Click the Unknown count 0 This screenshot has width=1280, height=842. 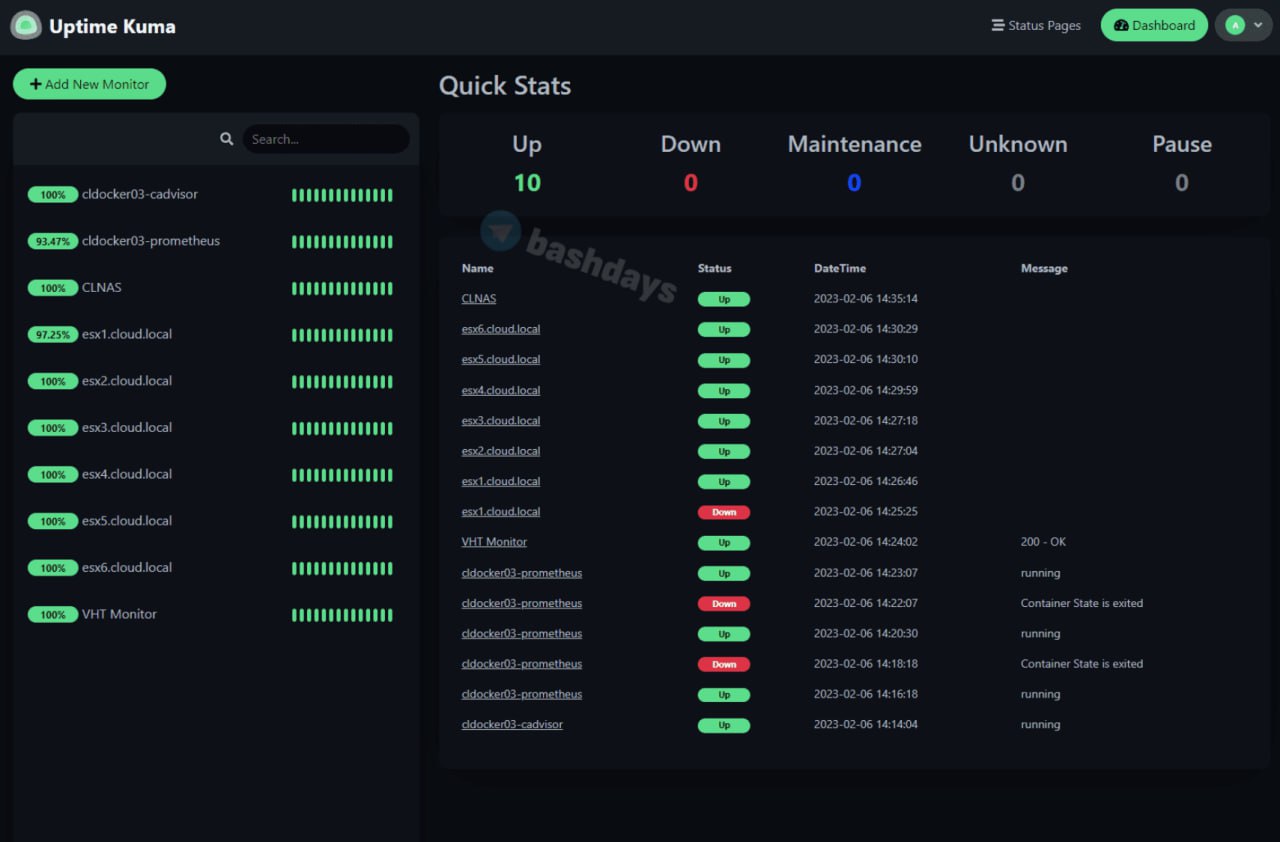tap(1018, 183)
